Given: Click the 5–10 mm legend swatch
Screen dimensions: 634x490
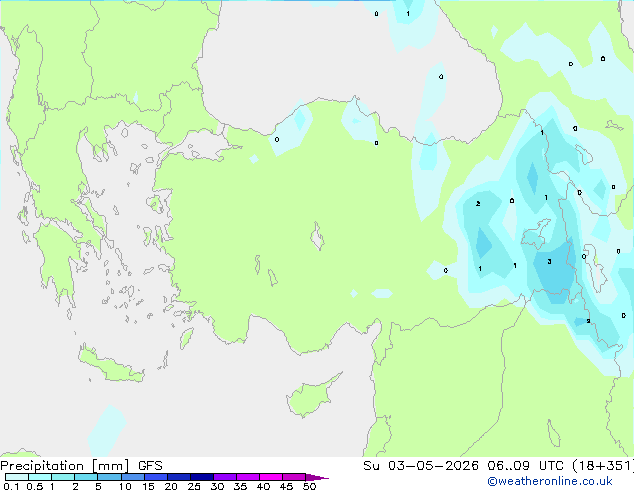Looking at the screenshot, I should pos(109,477).
